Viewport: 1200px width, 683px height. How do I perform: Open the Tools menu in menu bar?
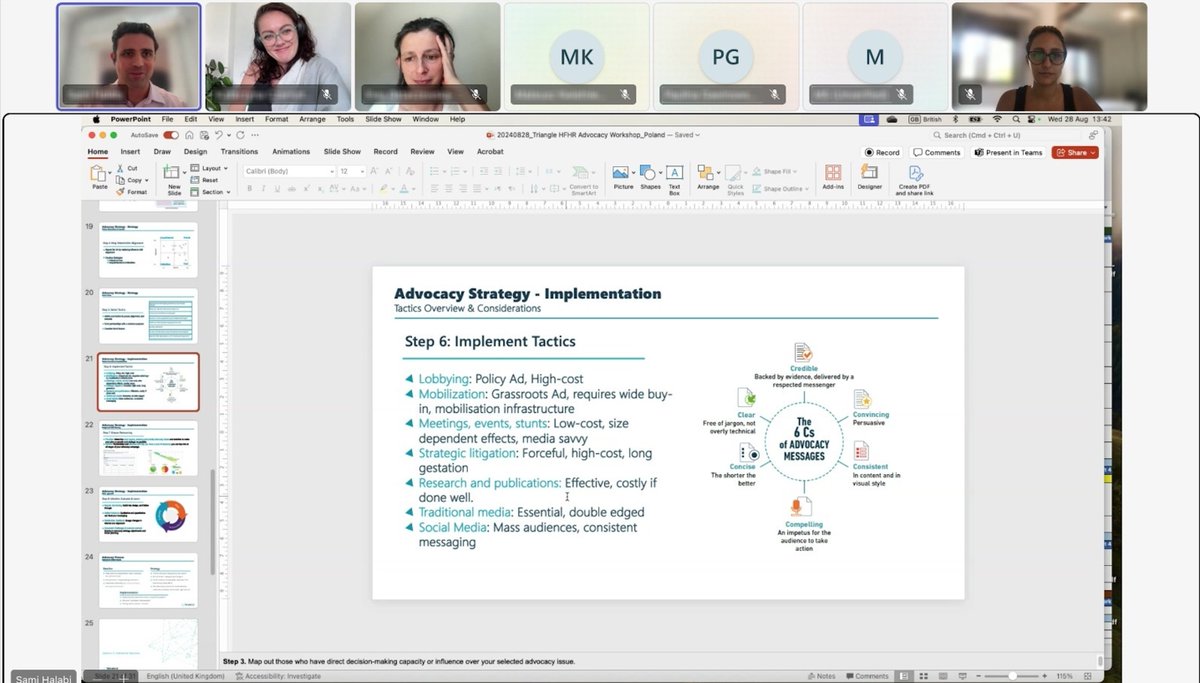(x=345, y=119)
